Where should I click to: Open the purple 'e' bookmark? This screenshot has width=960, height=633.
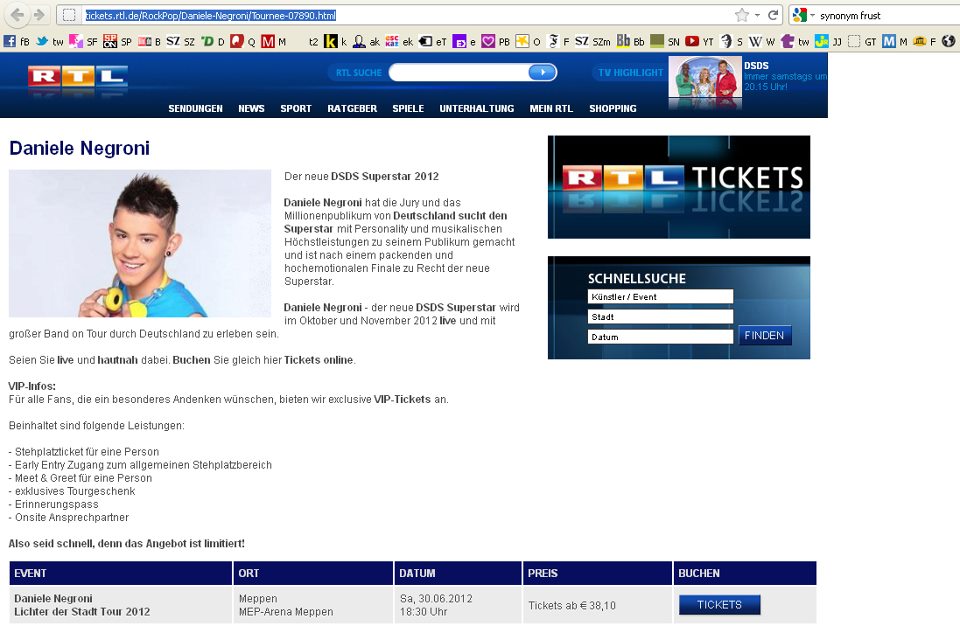(464, 42)
